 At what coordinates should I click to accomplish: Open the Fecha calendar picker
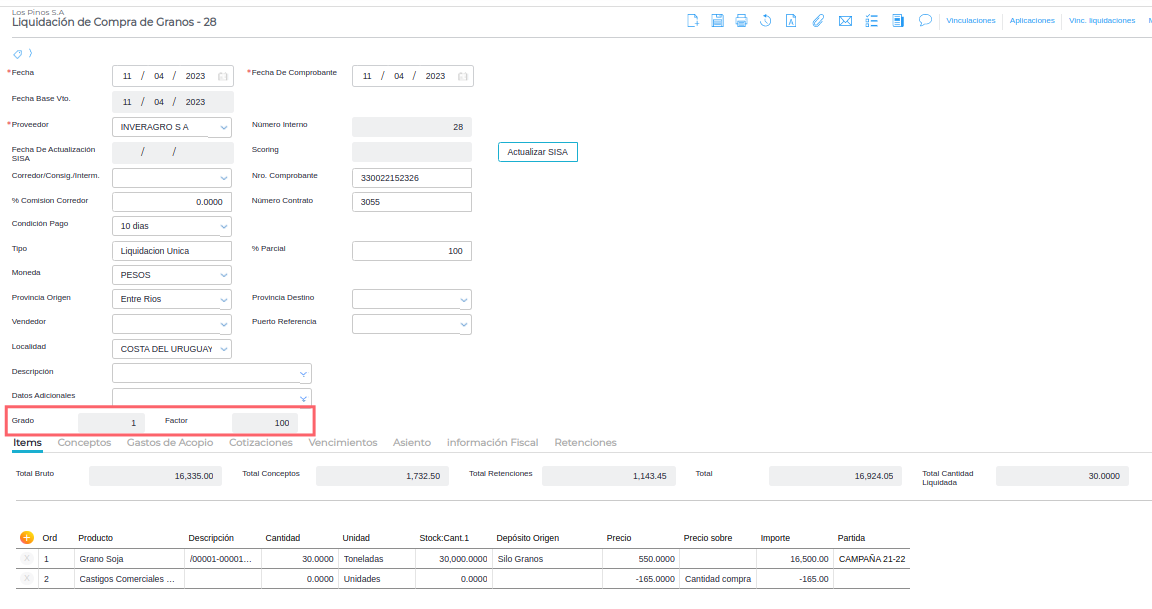tap(223, 76)
